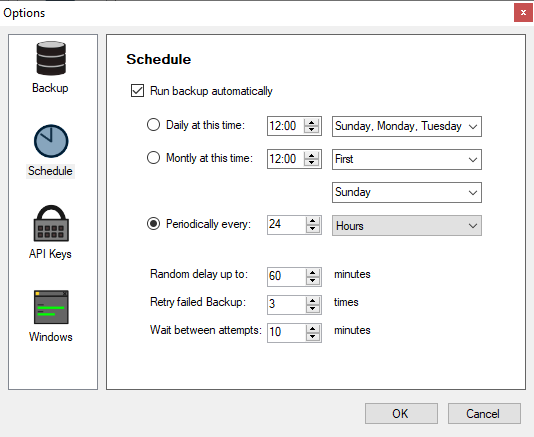534x437 pixels.
Task: Decrease Retry failed Backup count
Action: (x=312, y=309)
